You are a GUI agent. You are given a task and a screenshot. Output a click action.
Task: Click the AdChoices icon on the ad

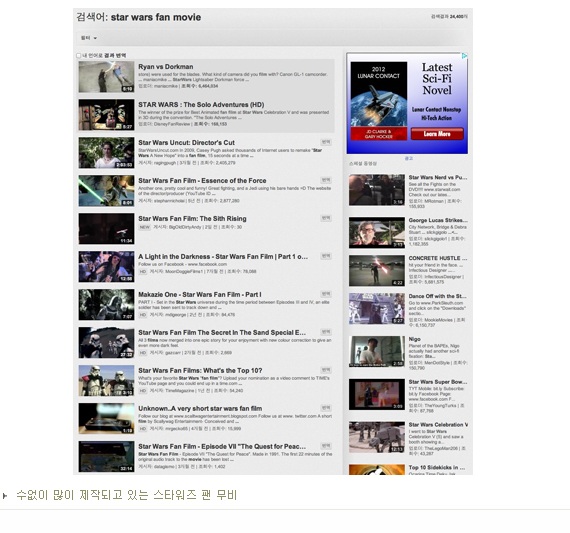coord(464,56)
